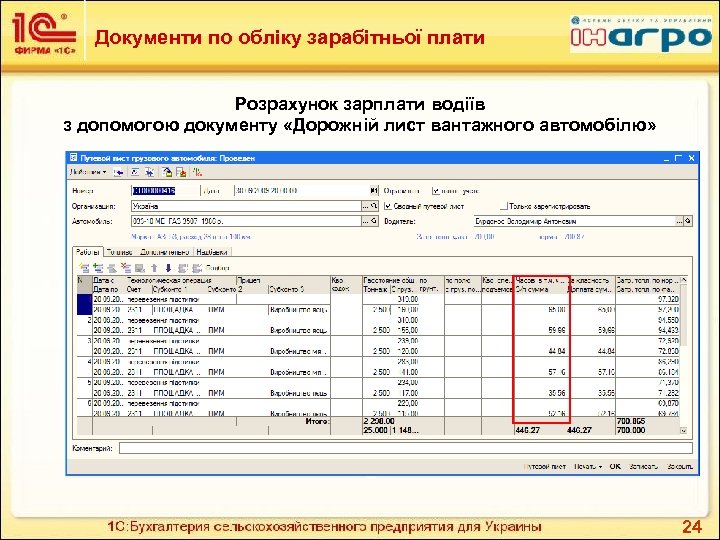Click the blue left-arrow icon beside Действия
The image size is (720, 540).
119,173
